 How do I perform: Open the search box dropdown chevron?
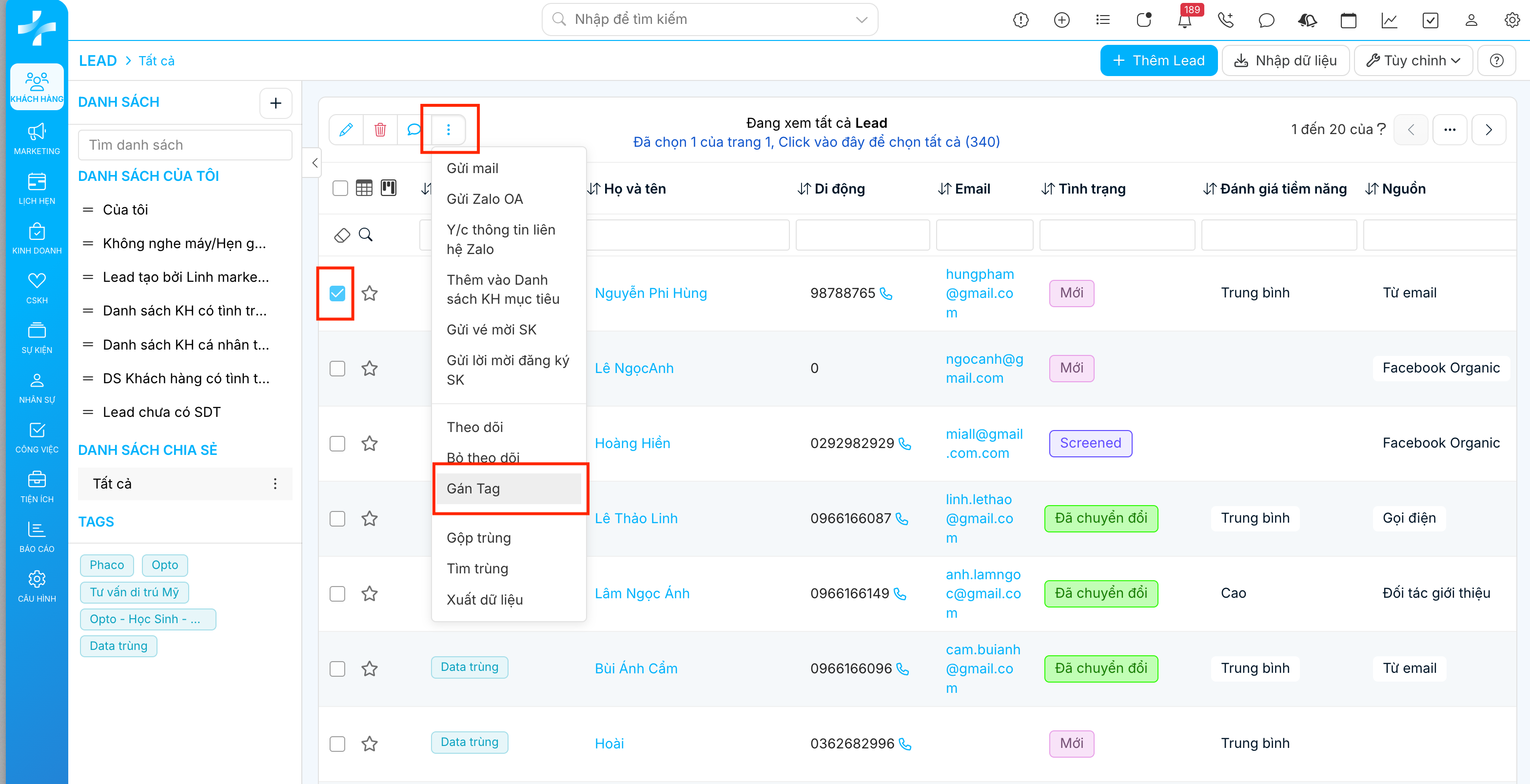pos(861,20)
